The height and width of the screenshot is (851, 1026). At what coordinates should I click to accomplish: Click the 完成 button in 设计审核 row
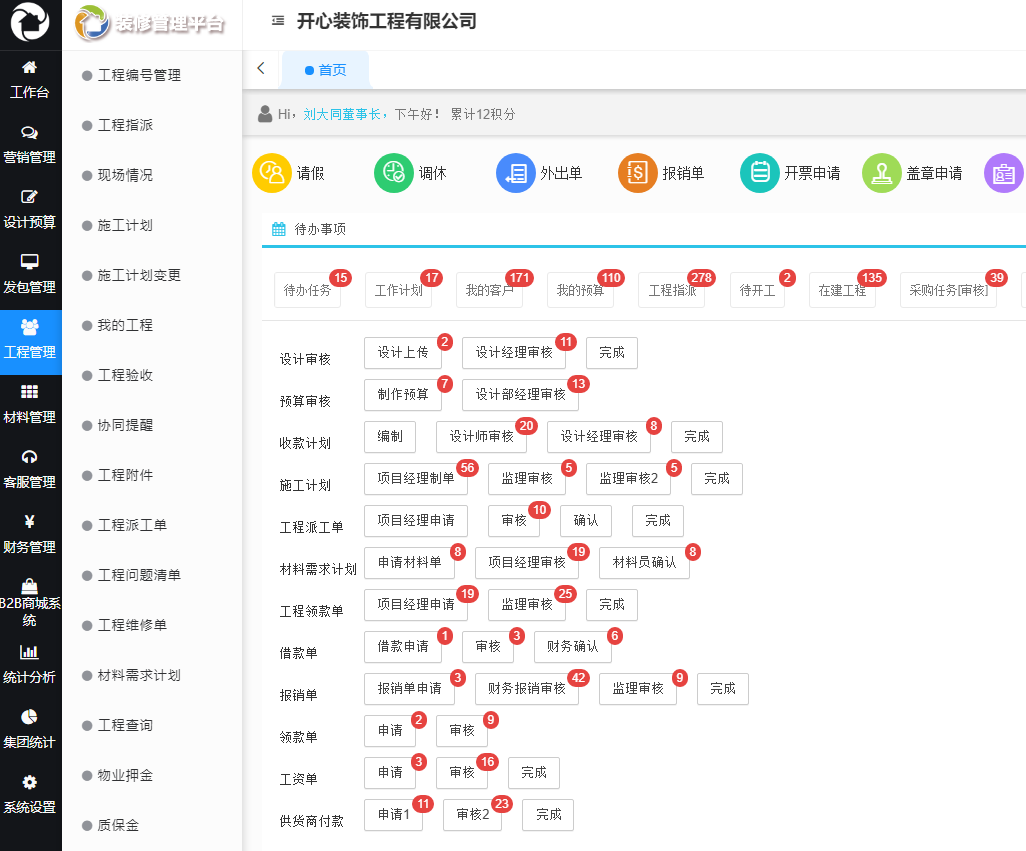point(611,353)
